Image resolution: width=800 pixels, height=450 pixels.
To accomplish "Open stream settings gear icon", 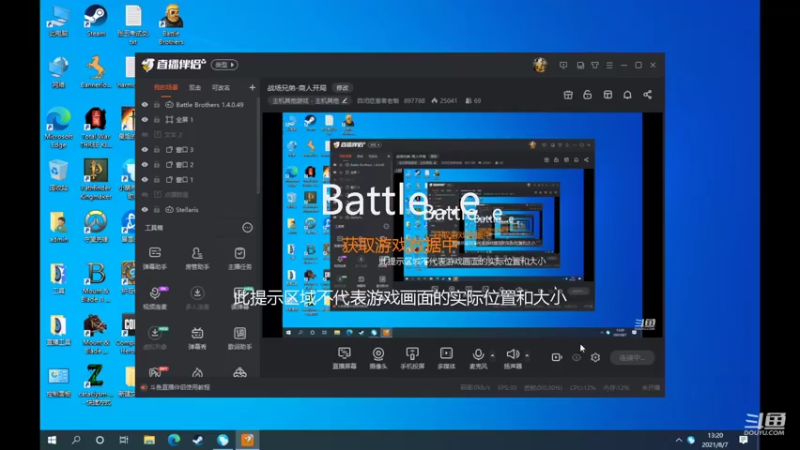I will click(x=595, y=358).
